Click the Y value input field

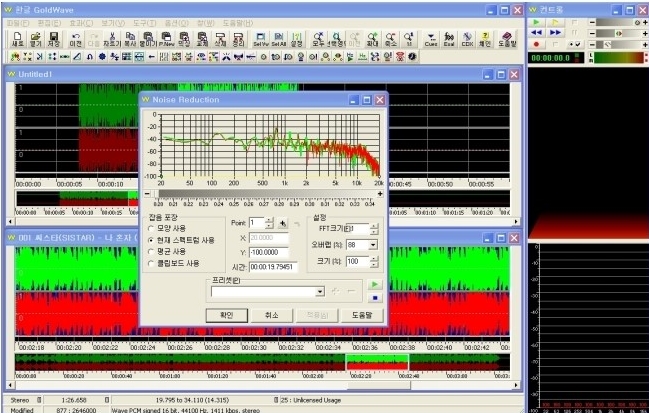(x=269, y=252)
